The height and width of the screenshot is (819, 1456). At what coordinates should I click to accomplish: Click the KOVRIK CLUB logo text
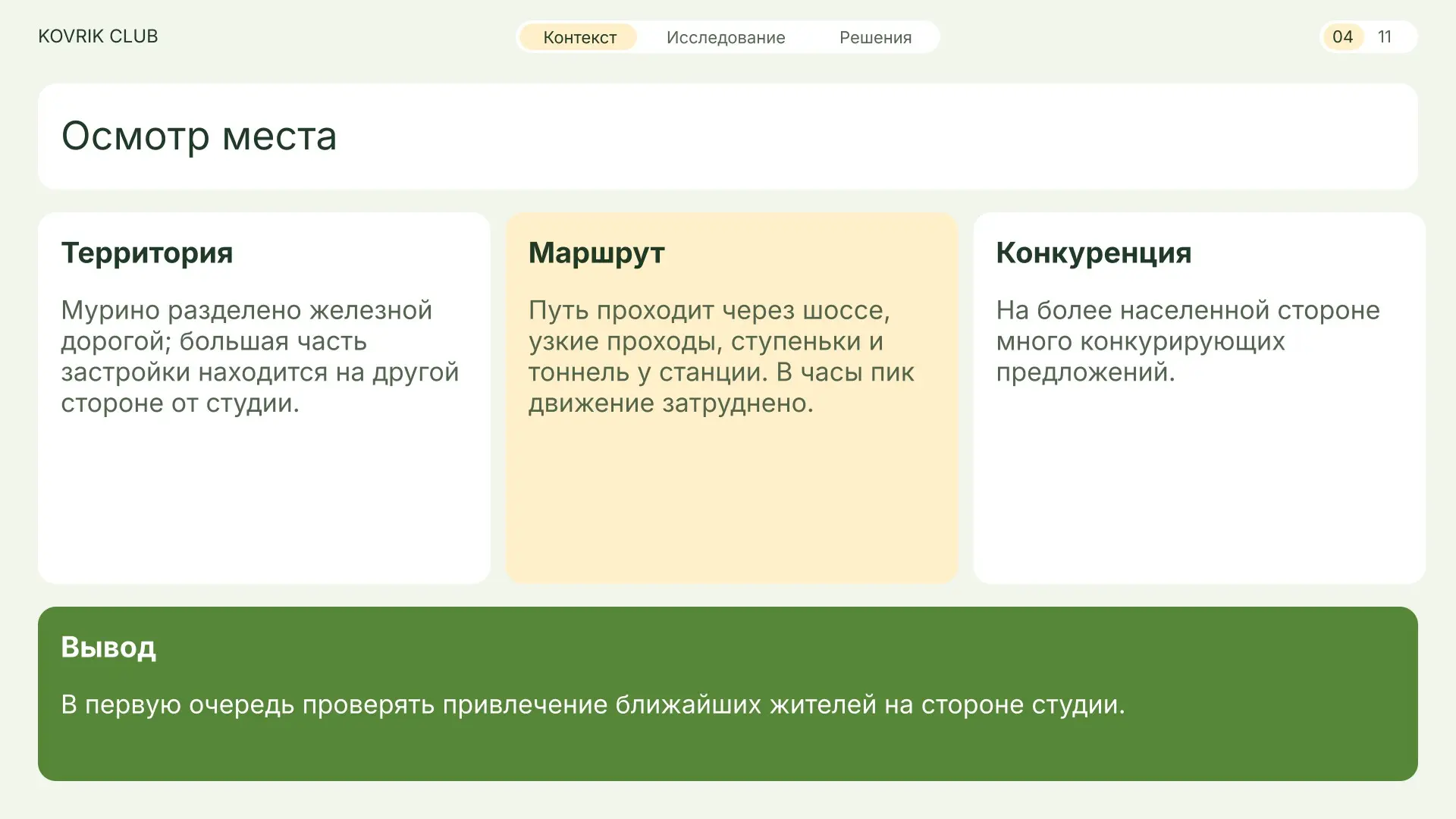[x=98, y=36]
